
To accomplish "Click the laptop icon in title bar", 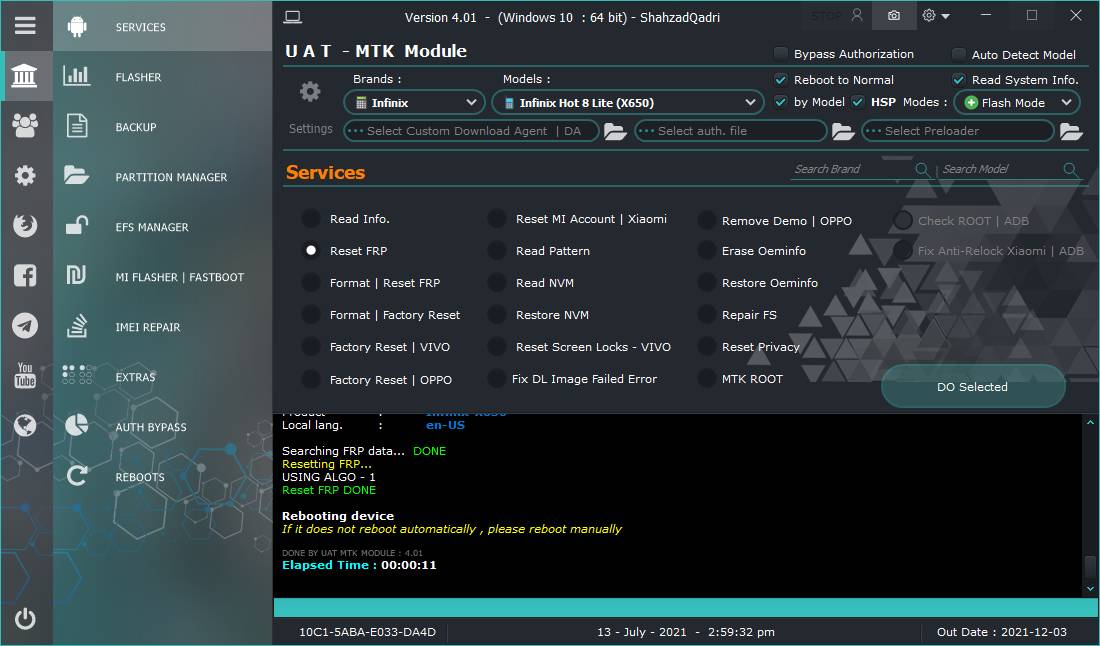I will click(x=293, y=18).
